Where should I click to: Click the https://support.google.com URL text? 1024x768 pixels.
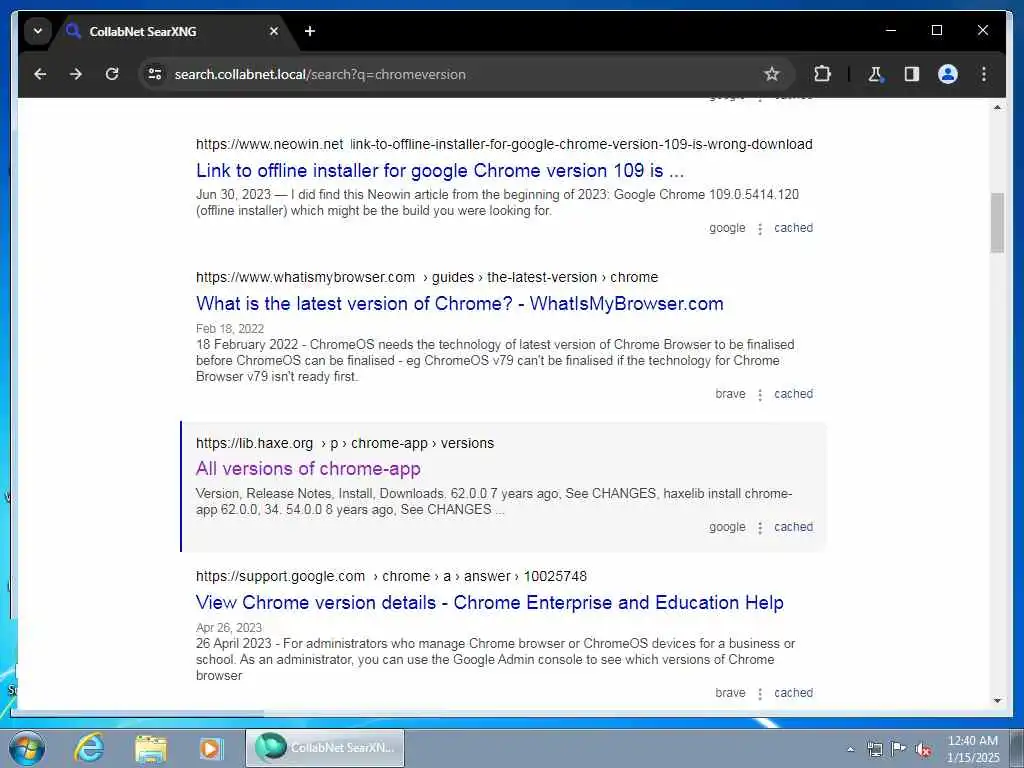click(x=280, y=576)
